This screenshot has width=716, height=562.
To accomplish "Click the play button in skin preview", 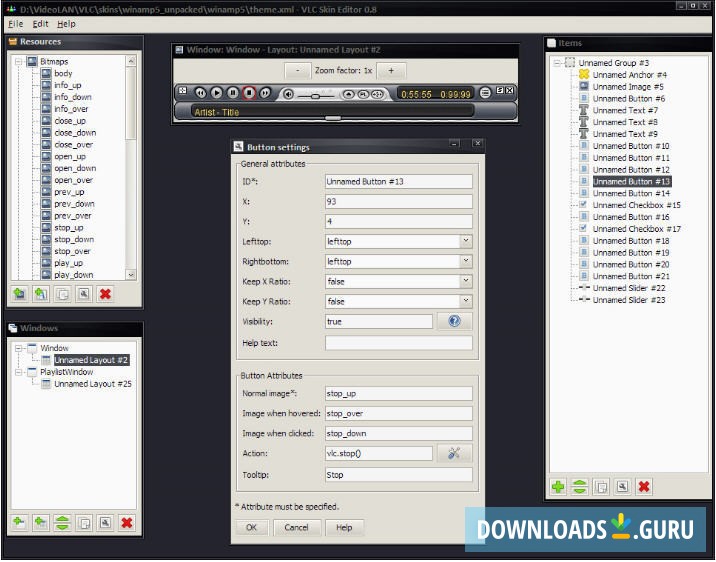I will click(x=216, y=93).
